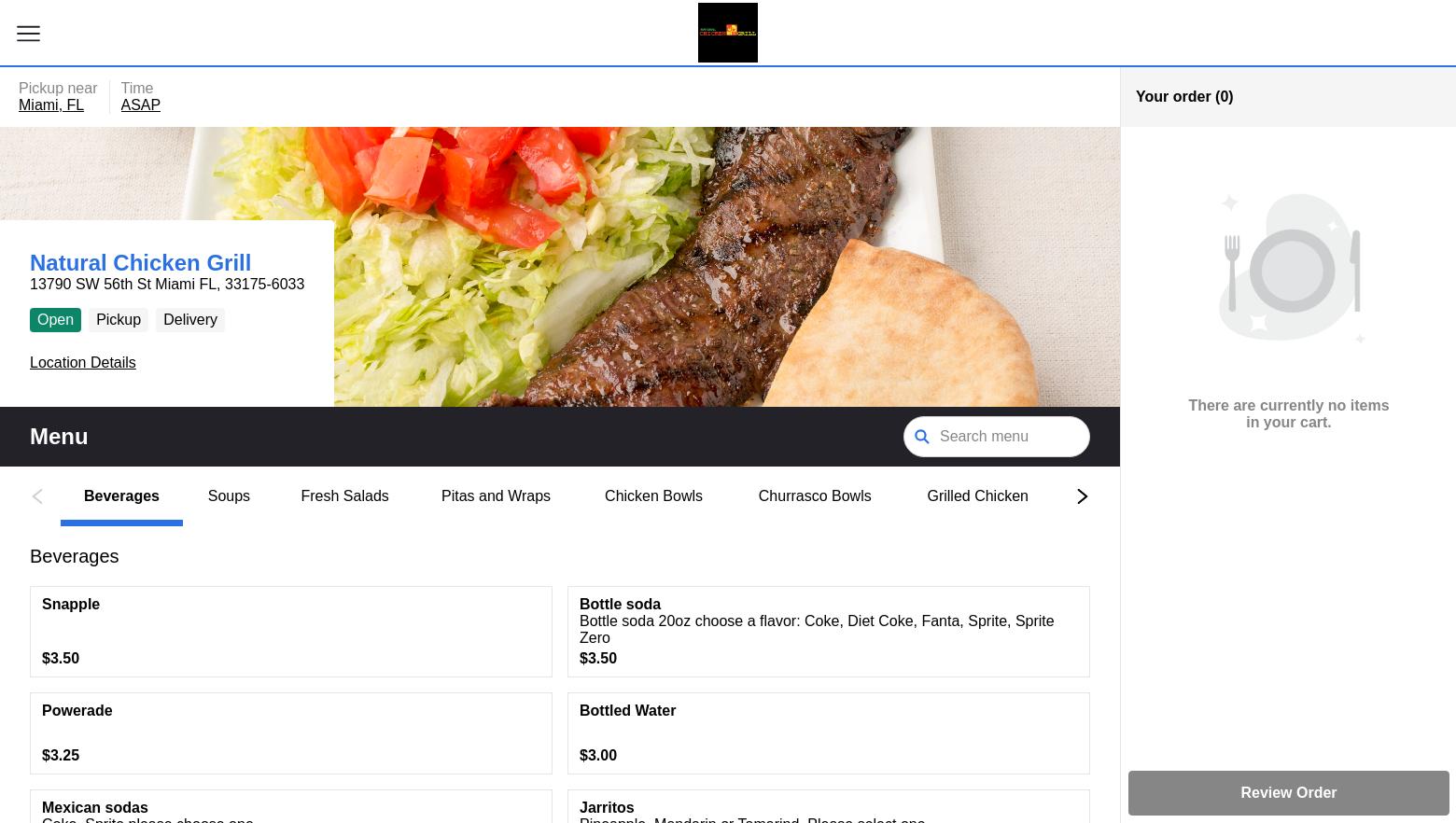The height and width of the screenshot is (823, 1456).
Task: Go to Chicken Bowls tab
Action: pos(653,496)
